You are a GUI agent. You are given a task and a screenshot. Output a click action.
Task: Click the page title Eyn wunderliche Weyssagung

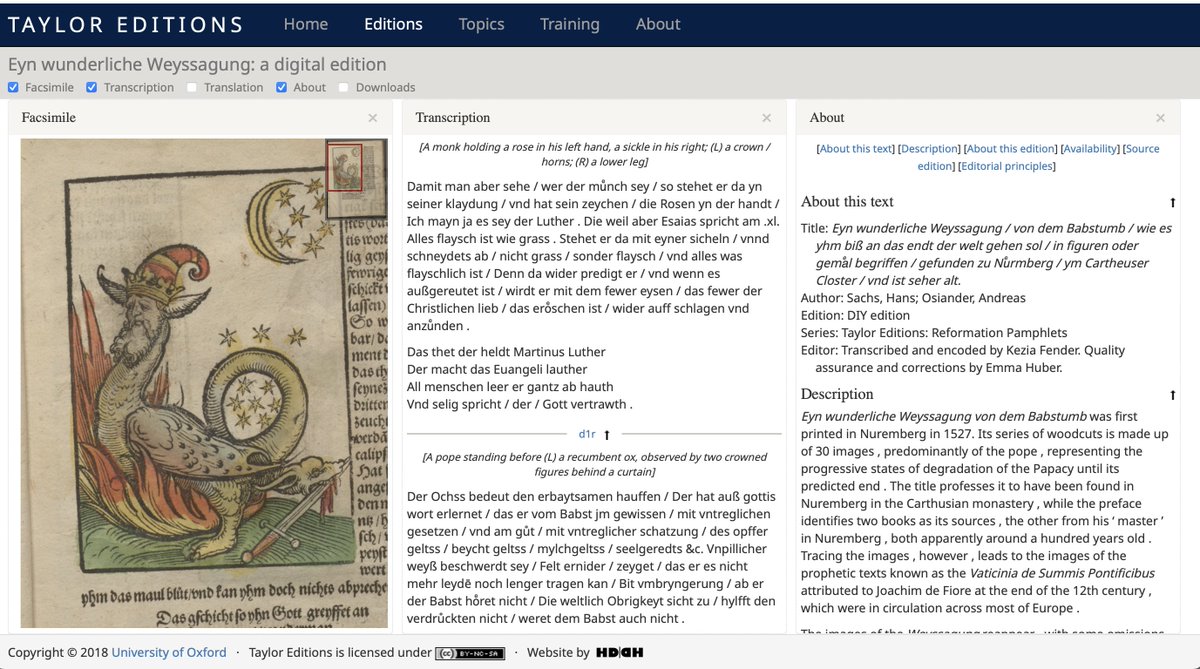coord(197,64)
